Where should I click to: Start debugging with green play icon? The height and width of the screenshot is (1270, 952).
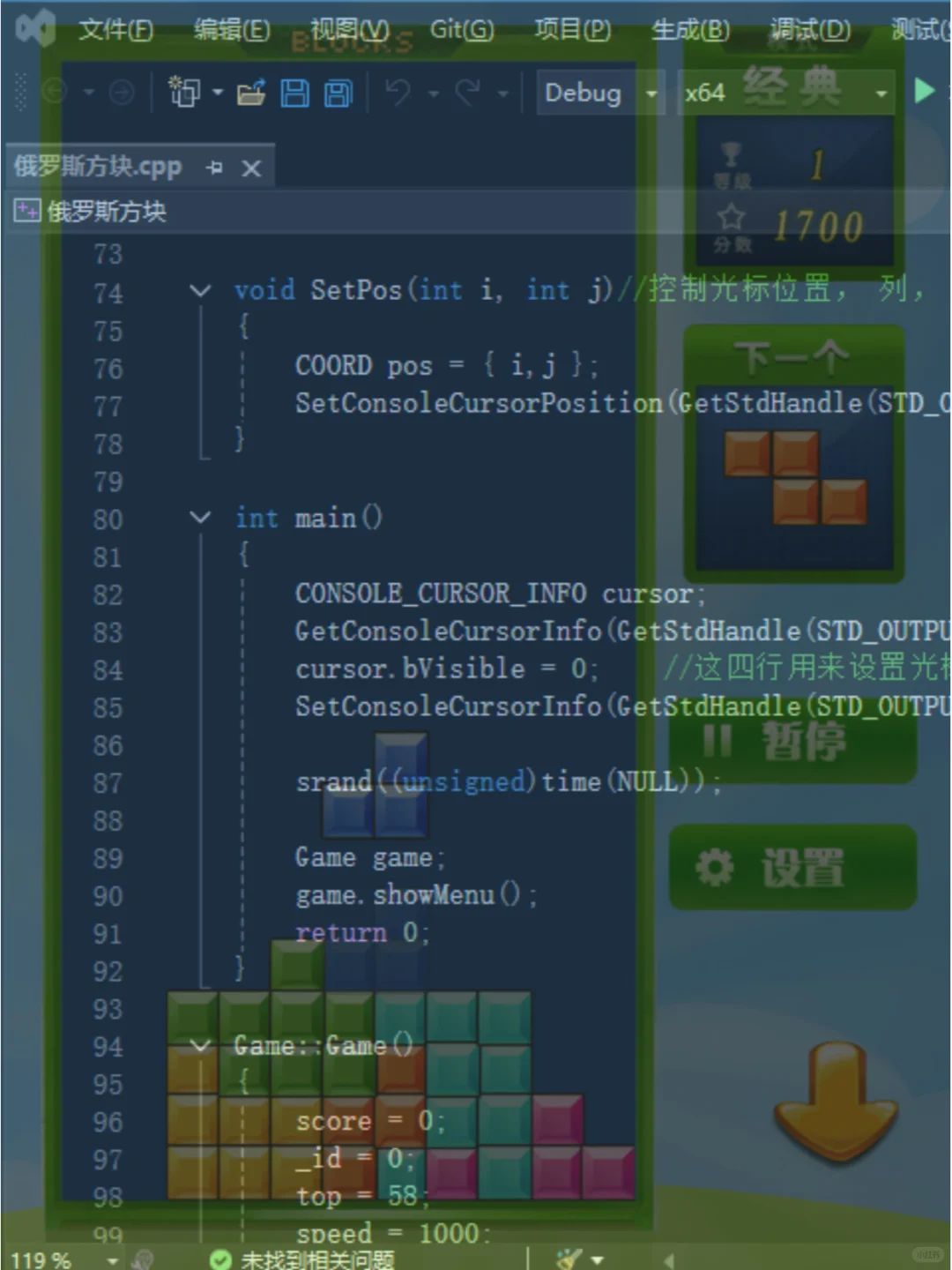coord(924,90)
